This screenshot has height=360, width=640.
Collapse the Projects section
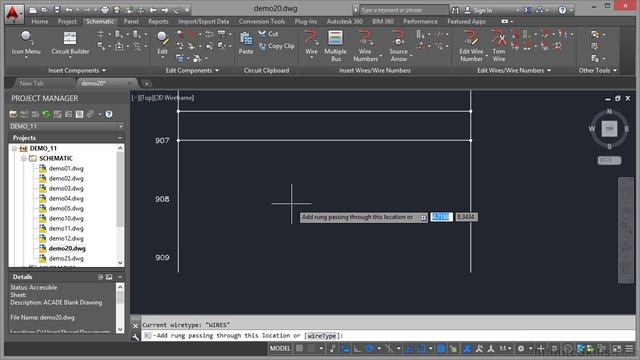point(120,138)
